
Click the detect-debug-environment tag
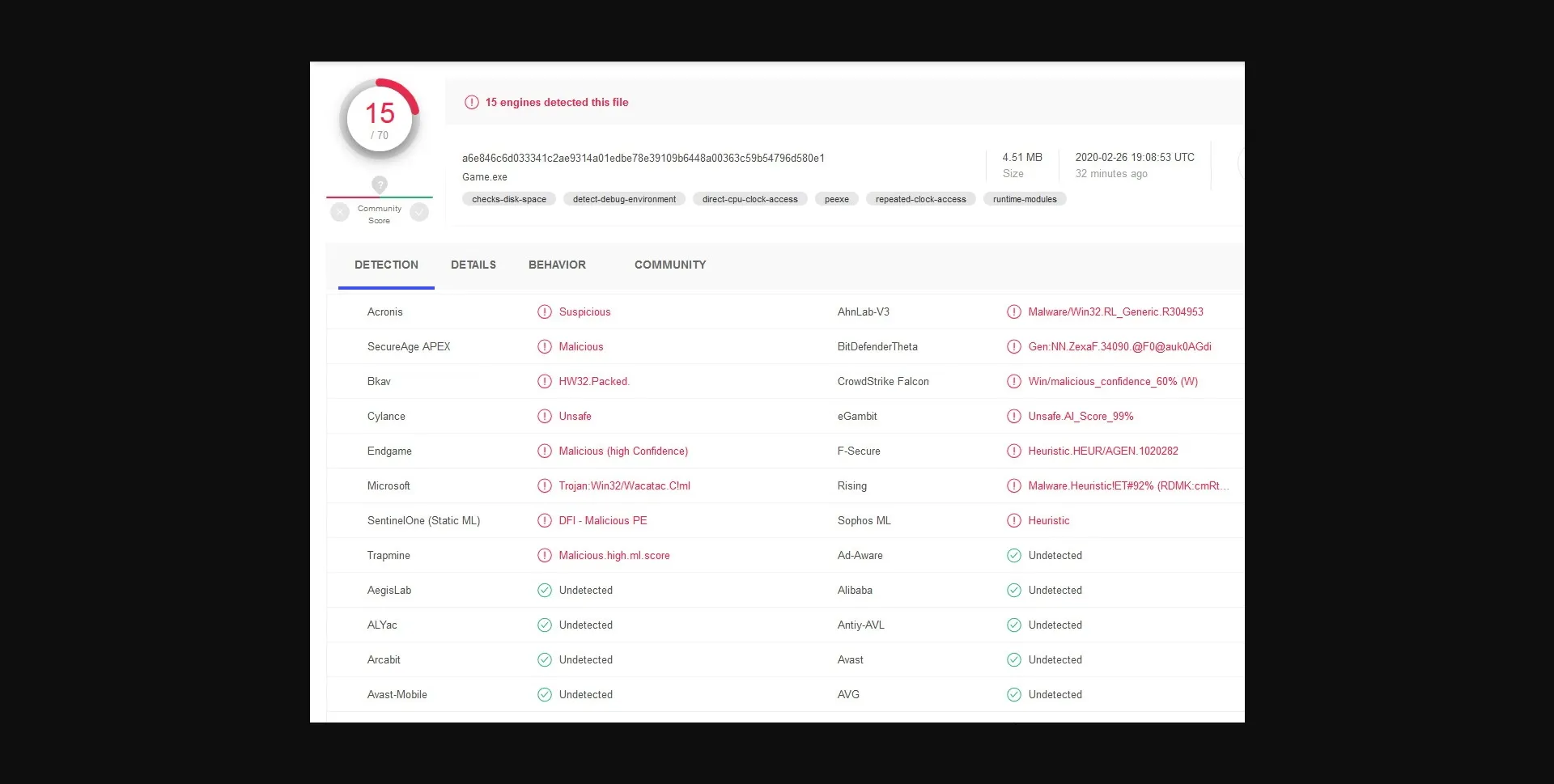[x=624, y=200]
